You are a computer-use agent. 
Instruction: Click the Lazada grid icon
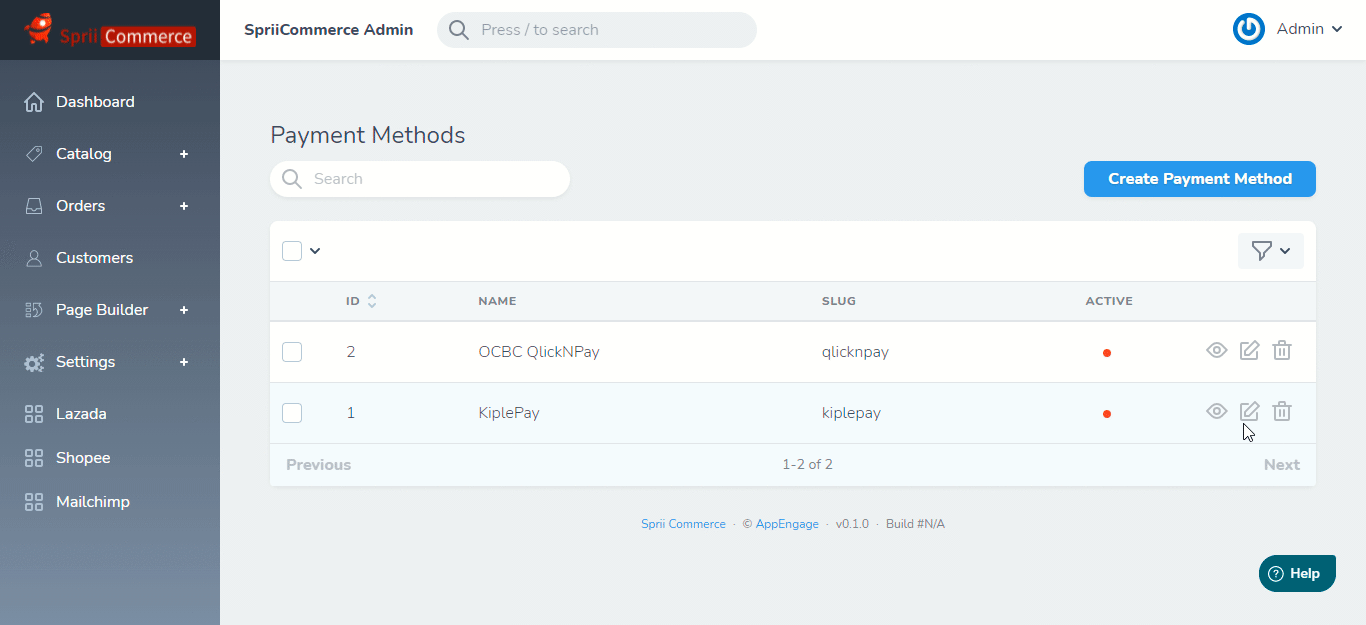34,414
